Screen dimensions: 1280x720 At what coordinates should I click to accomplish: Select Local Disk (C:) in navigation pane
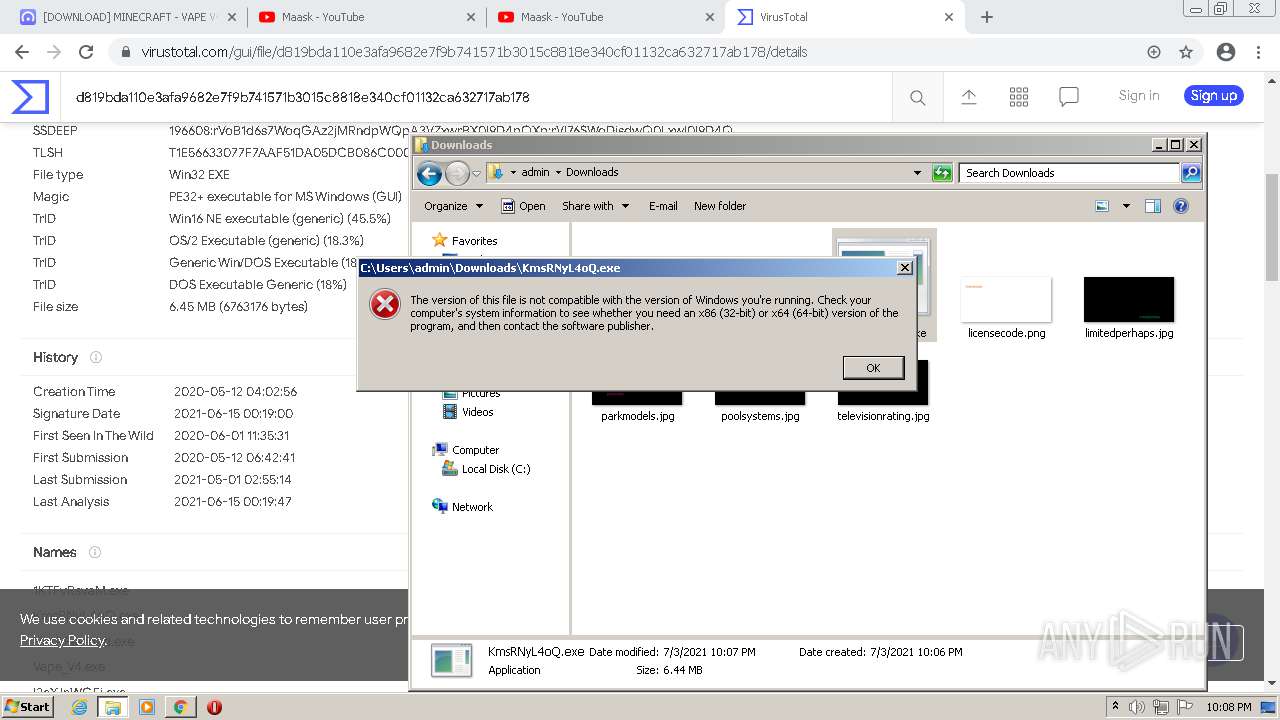tap(495, 469)
